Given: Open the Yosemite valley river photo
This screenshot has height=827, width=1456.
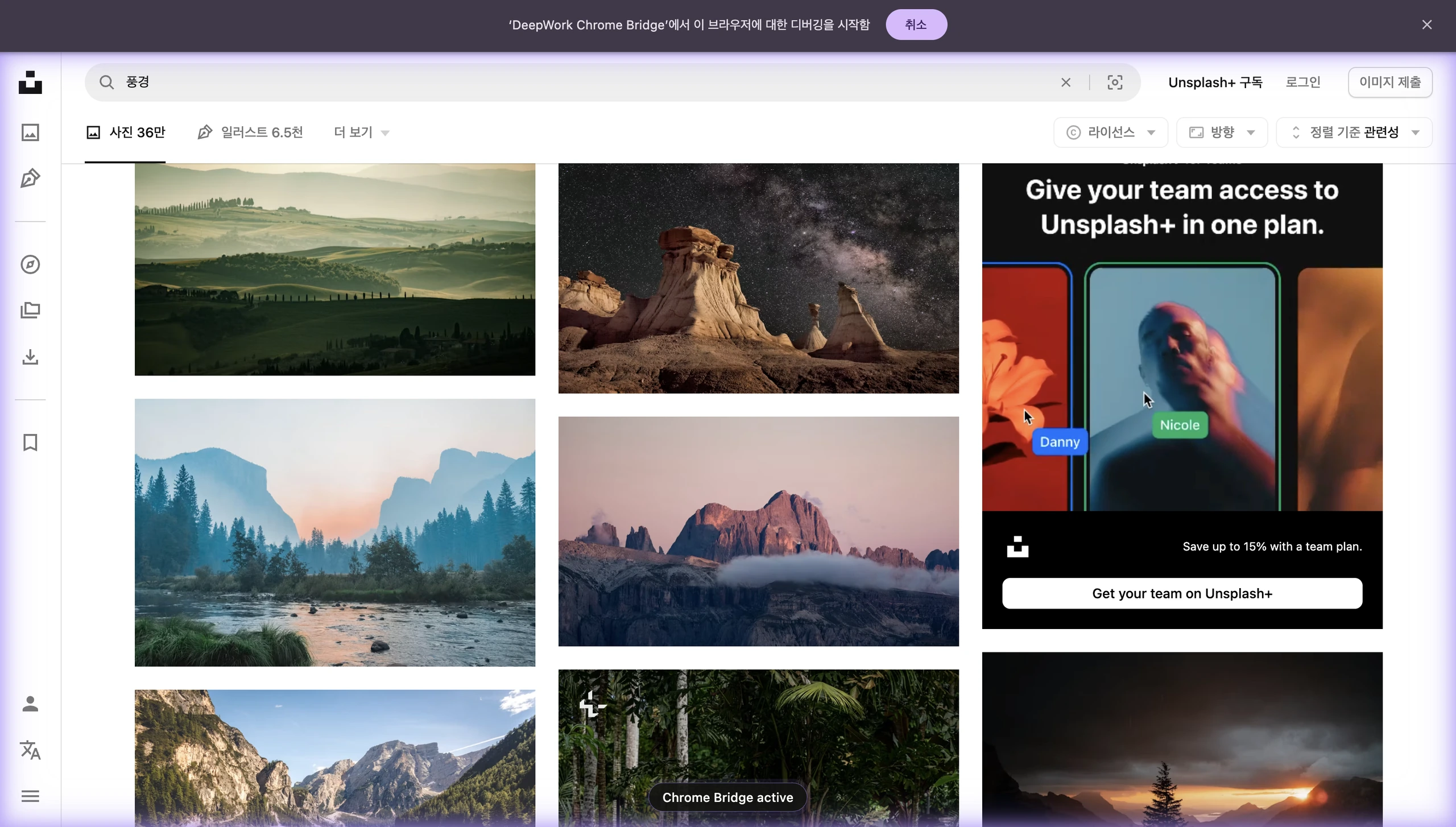Looking at the screenshot, I should coord(335,532).
